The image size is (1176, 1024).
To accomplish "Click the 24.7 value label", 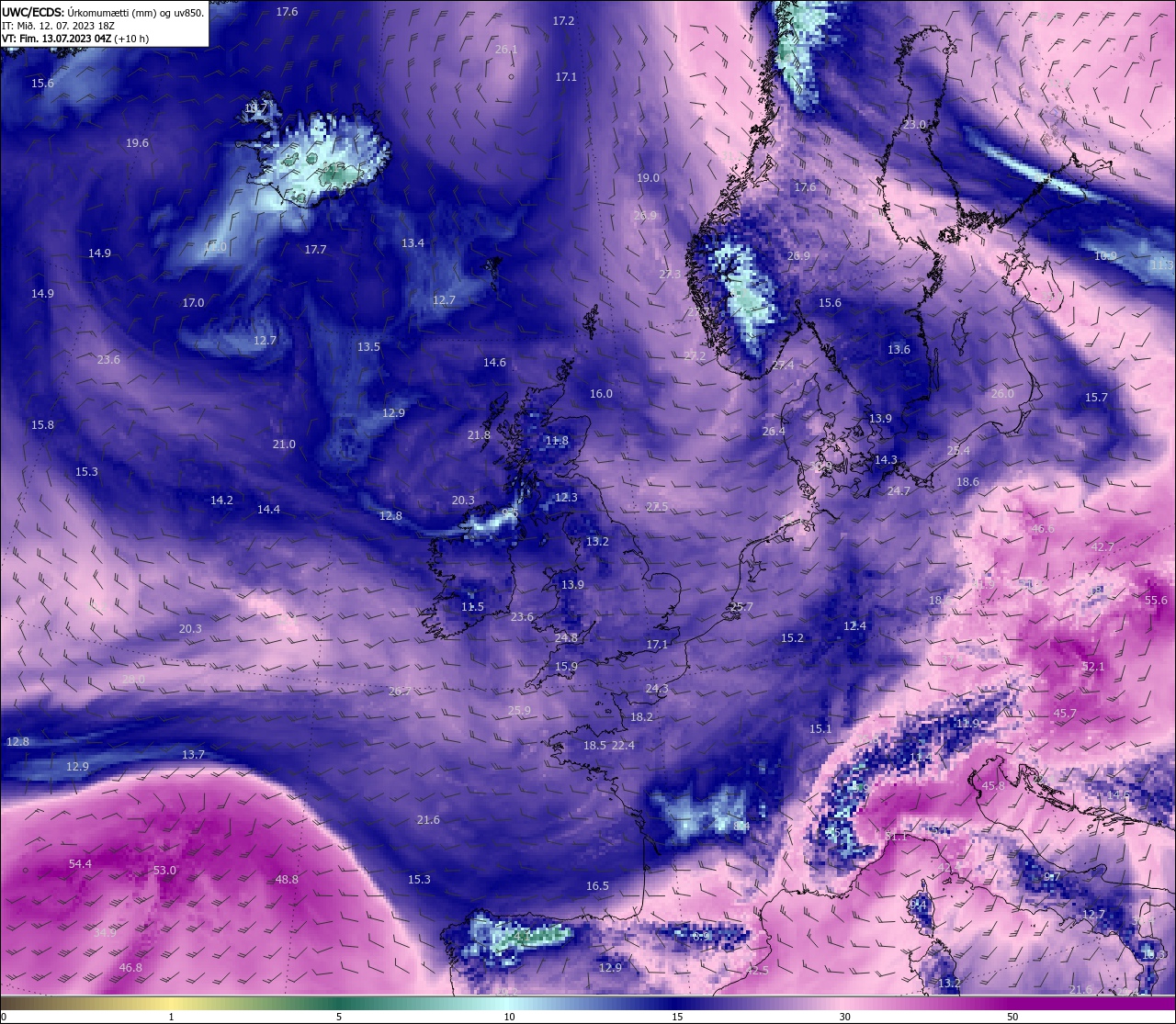I will tap(899, 491).
